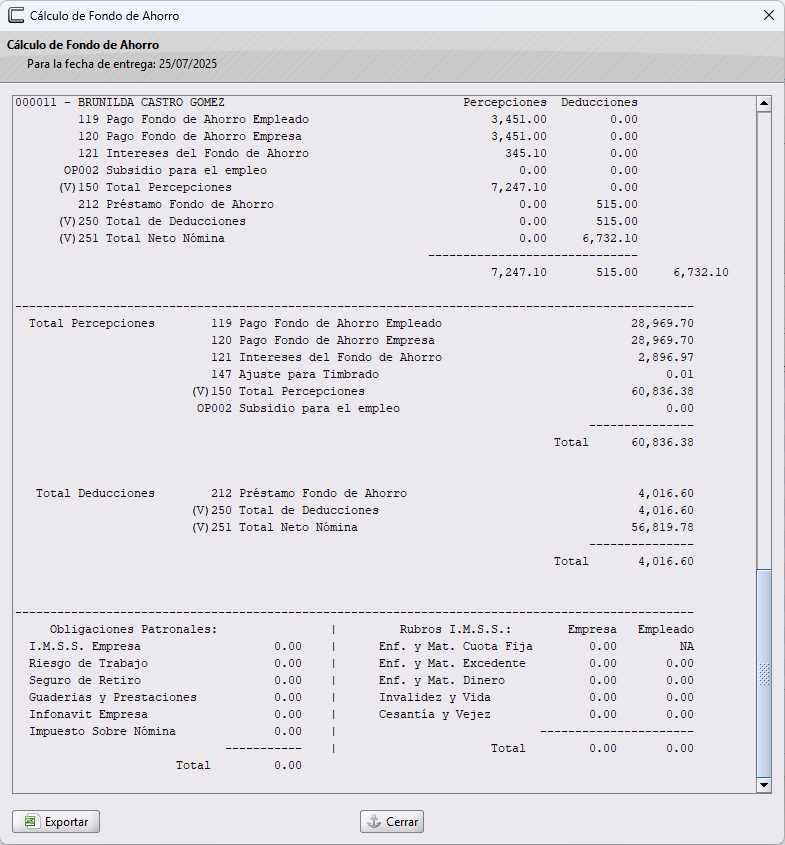This screenshot has height=845, width=785.
Task: Click 'I.M.S.S. Empresa' row
Action: [x=165, y=646]
